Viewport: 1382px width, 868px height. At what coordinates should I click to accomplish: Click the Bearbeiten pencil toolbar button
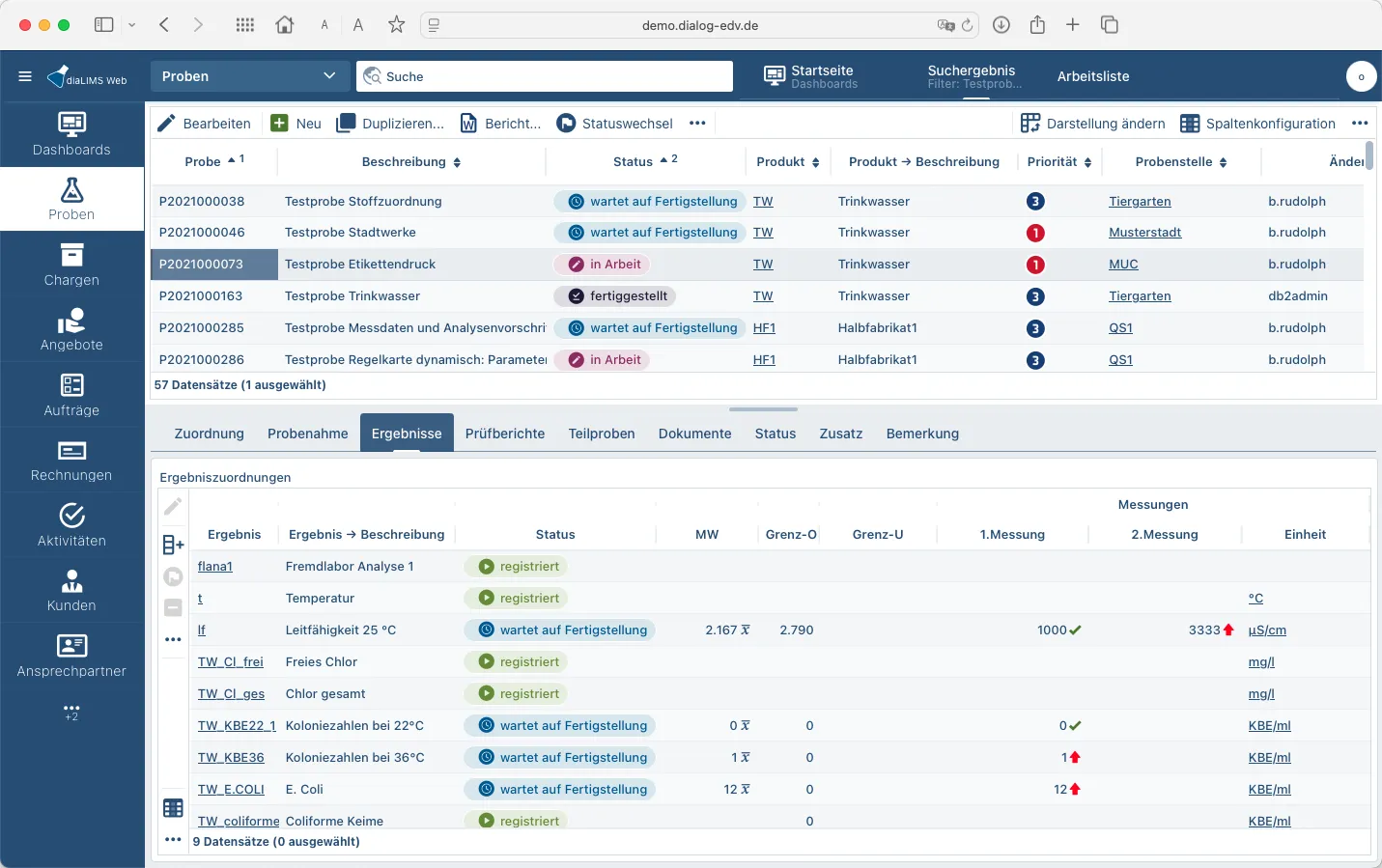[x=204, y=124]
